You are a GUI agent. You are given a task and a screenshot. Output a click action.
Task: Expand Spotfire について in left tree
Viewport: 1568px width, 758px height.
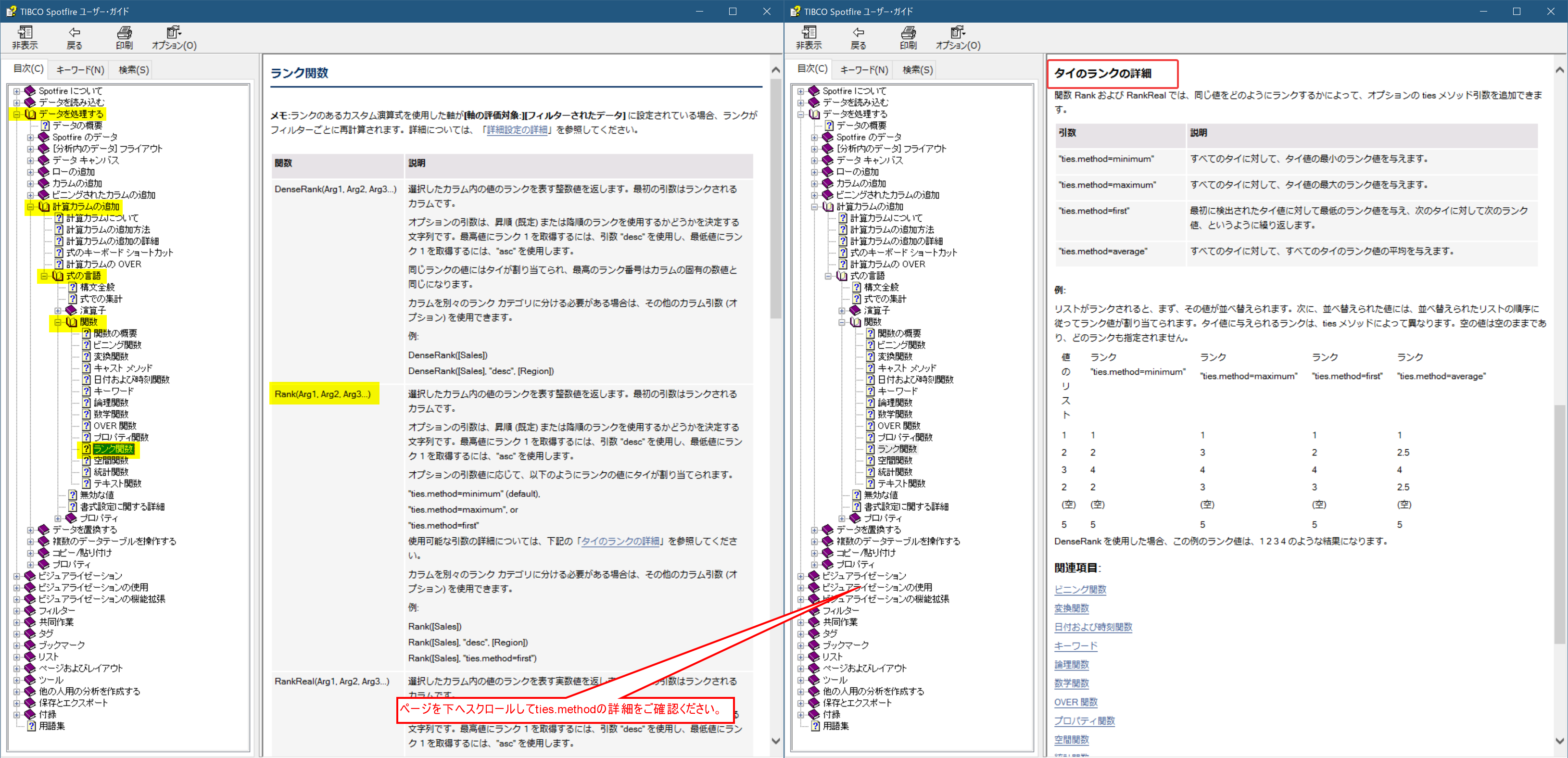click(x=16, y=91)
